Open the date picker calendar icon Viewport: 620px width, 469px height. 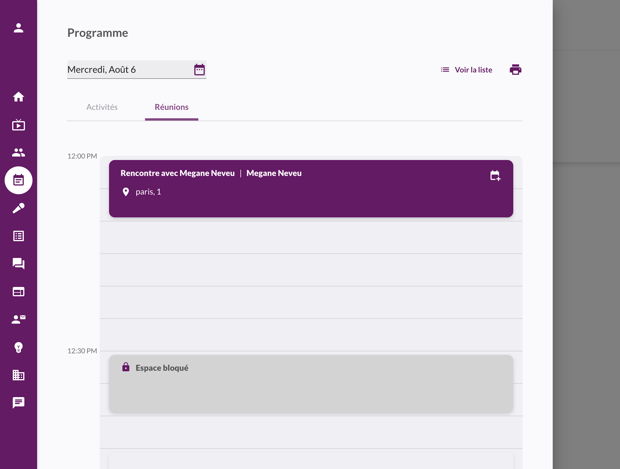point(199,70)
